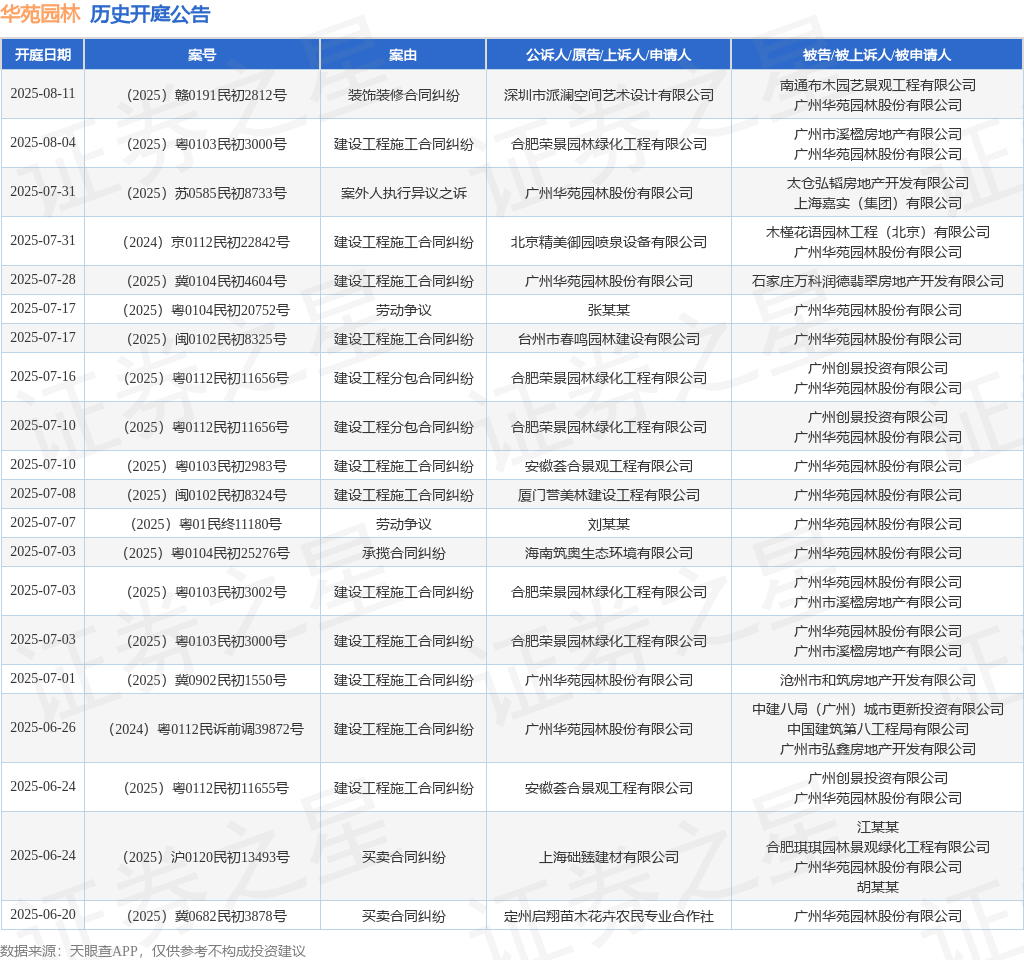Click case number 粤0103民初2983号
The height and width of the screenshot is (960, 1024).
pyautogui.click(x=206, y=466)
